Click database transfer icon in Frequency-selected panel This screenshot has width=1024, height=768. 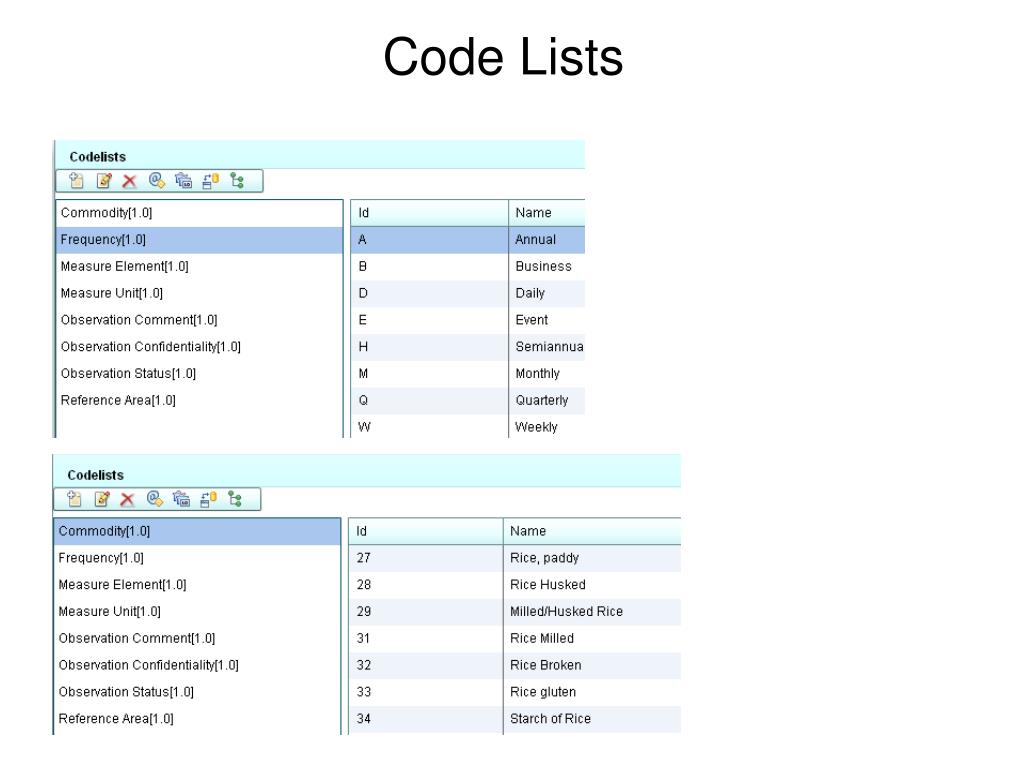[210, 181]
